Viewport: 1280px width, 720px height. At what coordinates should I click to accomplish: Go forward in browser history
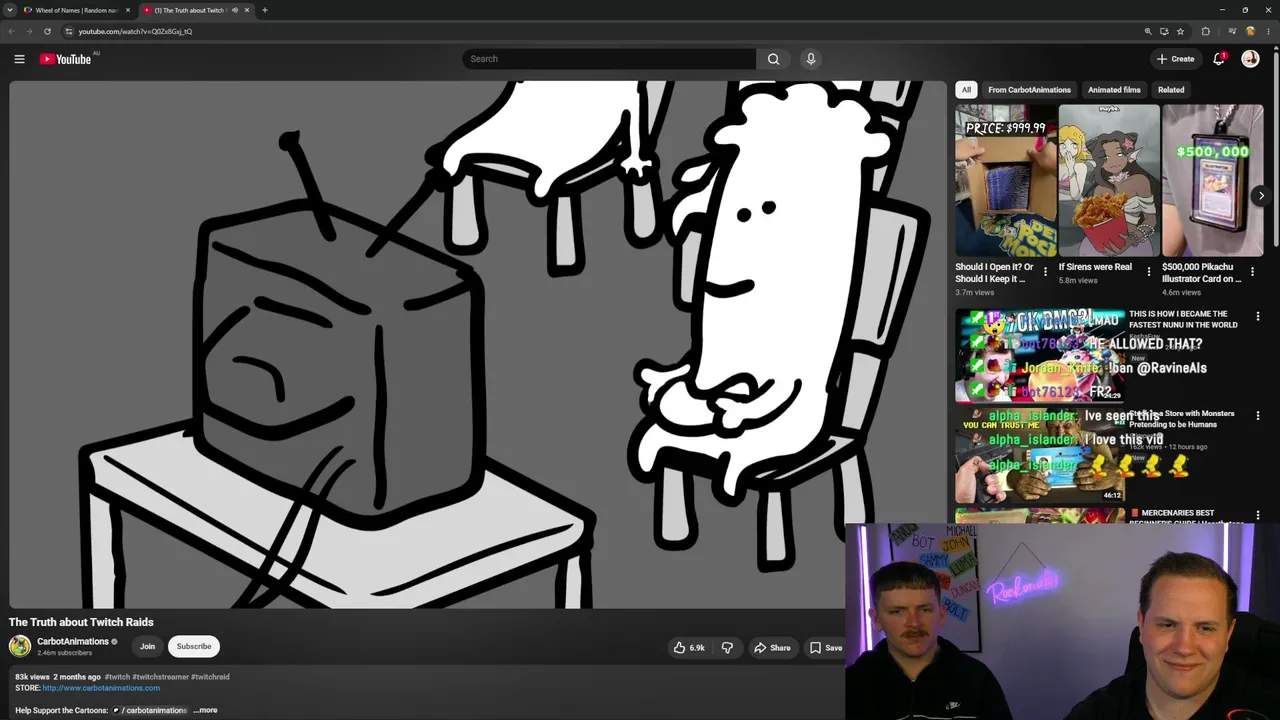click(29, 31)
